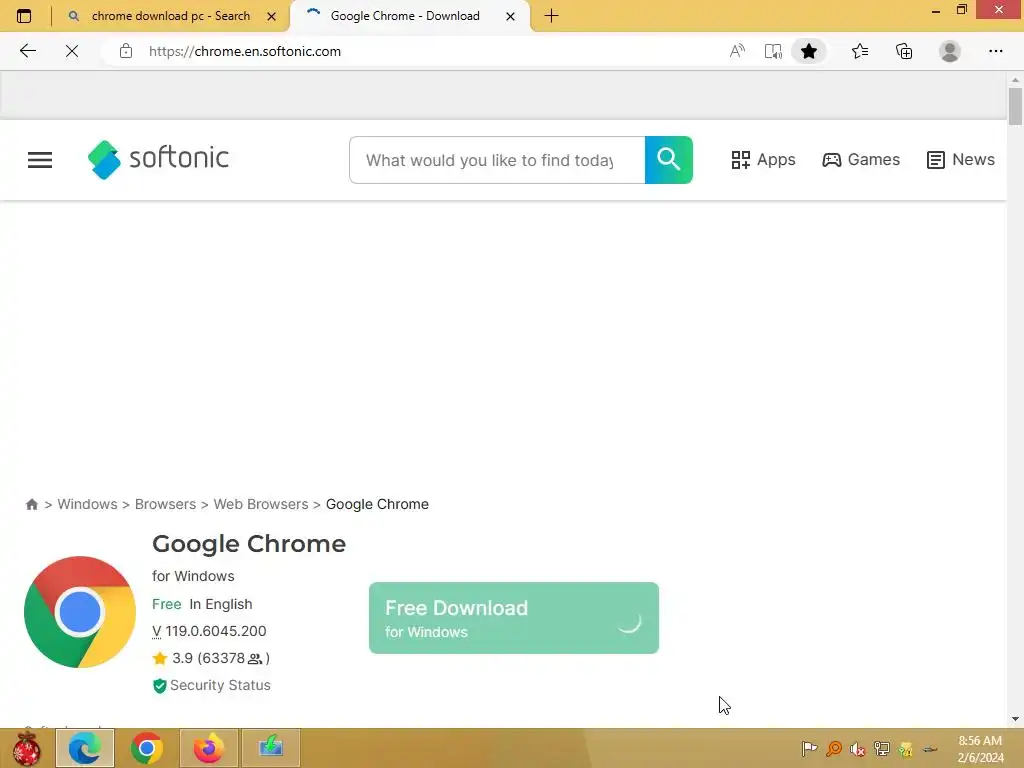Restore down the browser window
The image size is (1024, 768).
961,10
